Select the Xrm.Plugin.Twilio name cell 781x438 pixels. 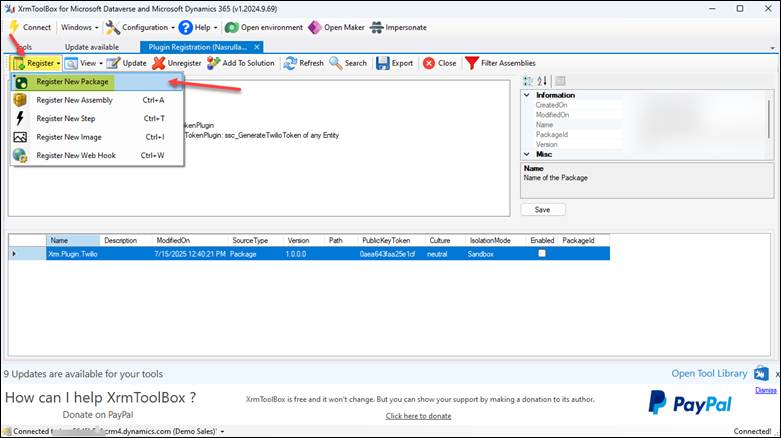point(73,254)
